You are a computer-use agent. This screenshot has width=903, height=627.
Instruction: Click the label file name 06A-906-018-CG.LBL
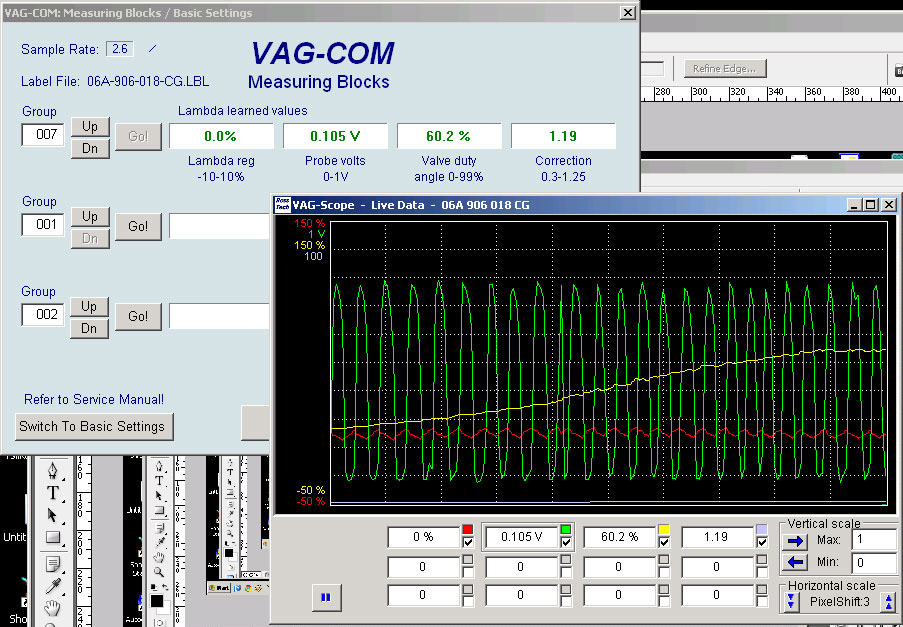coord(148,81)
